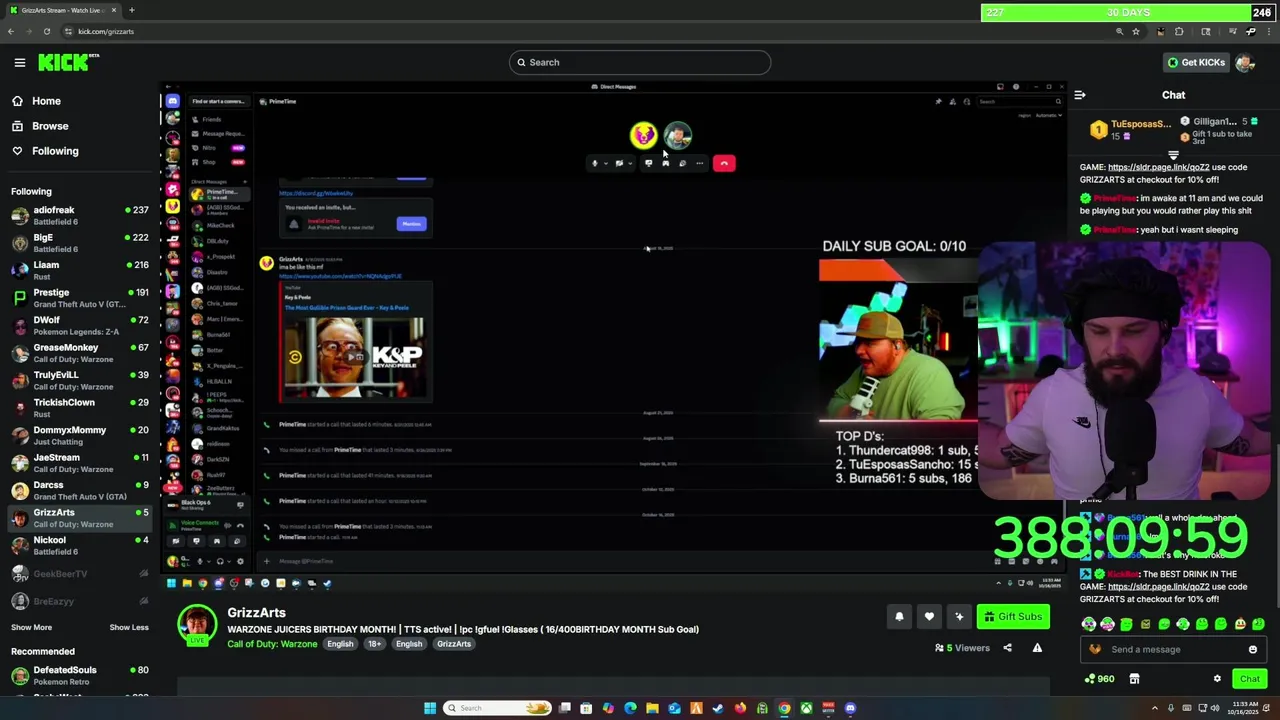
Task: Click the sparkle subscribe icon
Action: coord(959,617)
